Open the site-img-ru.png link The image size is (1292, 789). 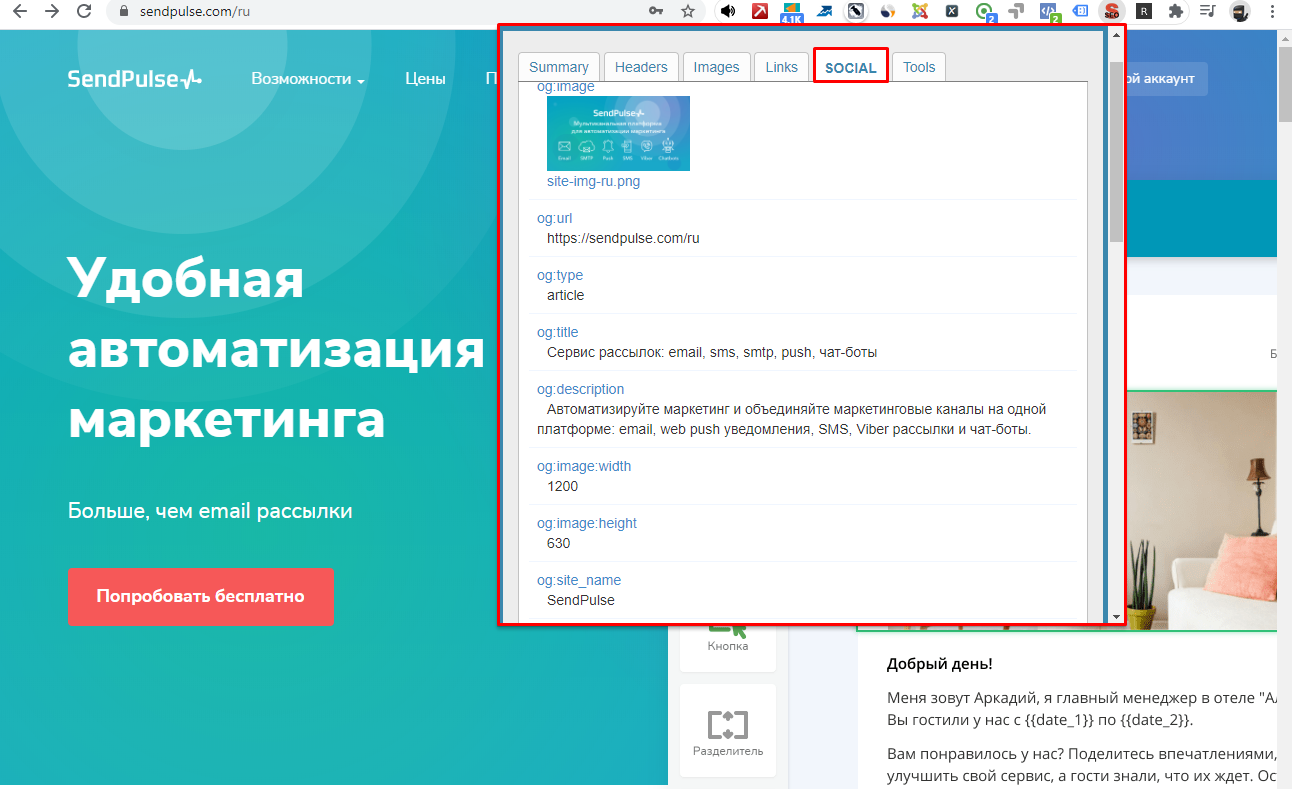[x=593, y=182]
